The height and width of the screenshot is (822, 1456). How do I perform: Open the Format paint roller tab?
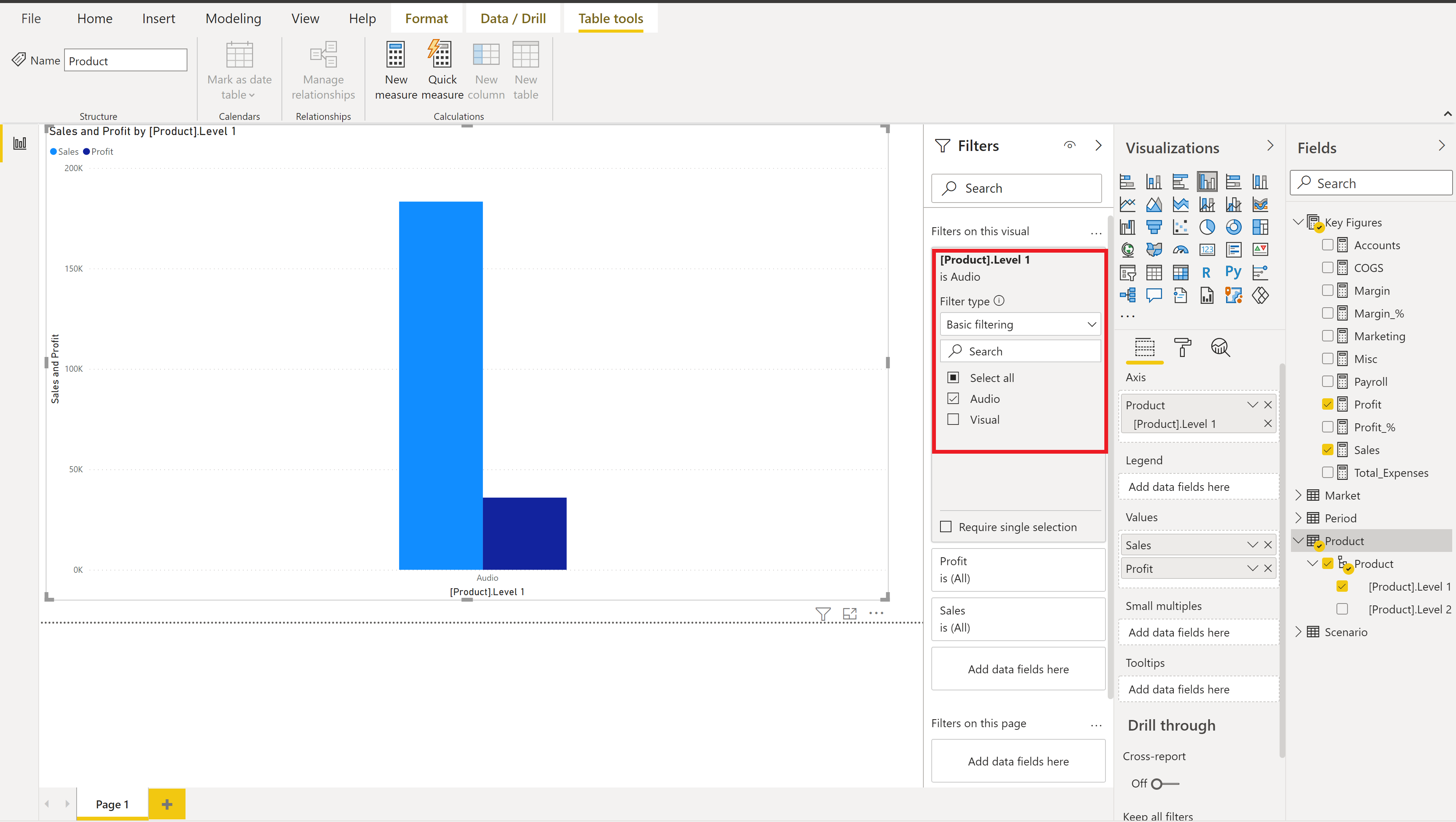pos(1182,347)
